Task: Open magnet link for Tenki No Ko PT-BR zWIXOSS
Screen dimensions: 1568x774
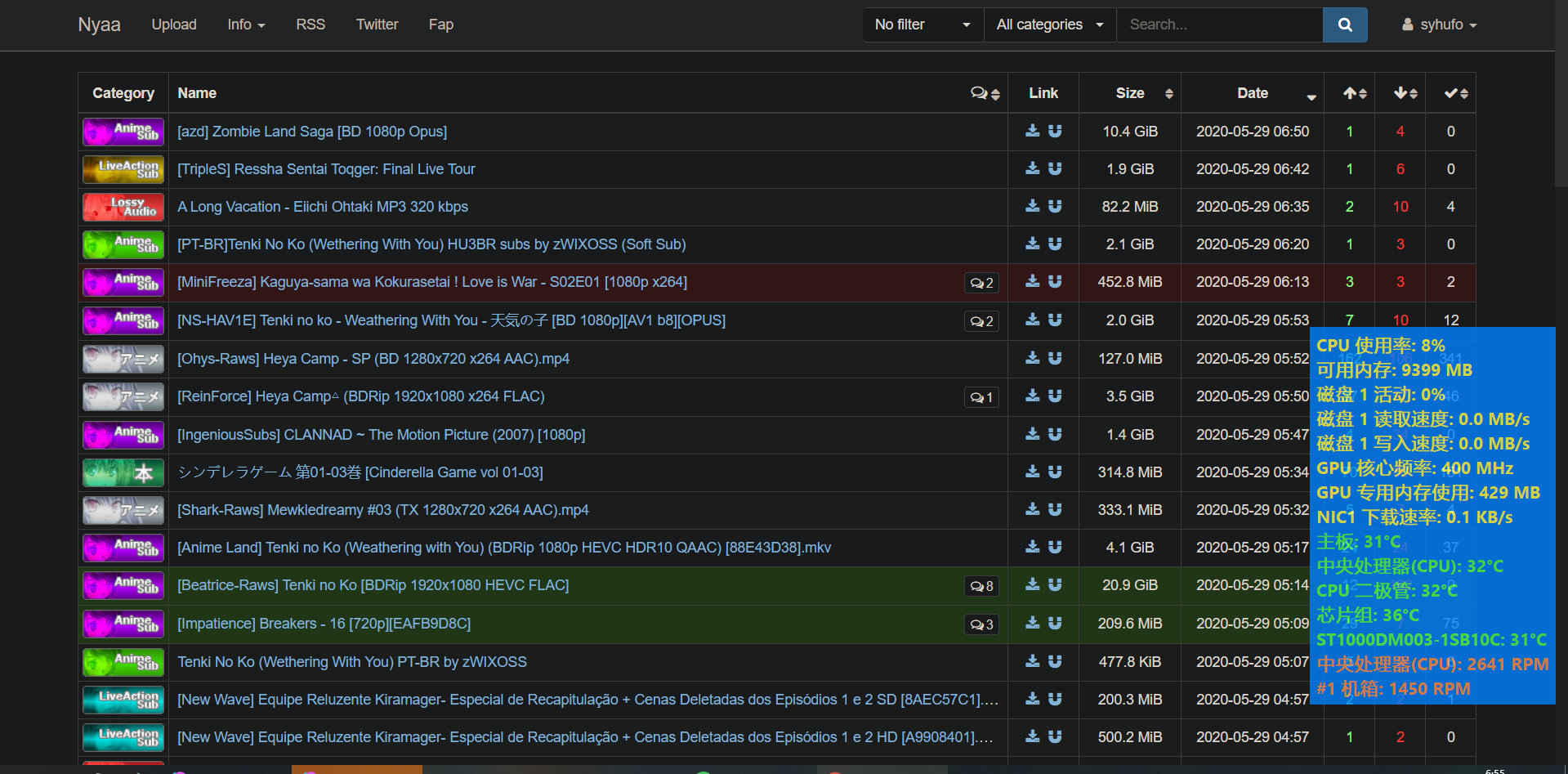Action: [x=1055, y=661]
